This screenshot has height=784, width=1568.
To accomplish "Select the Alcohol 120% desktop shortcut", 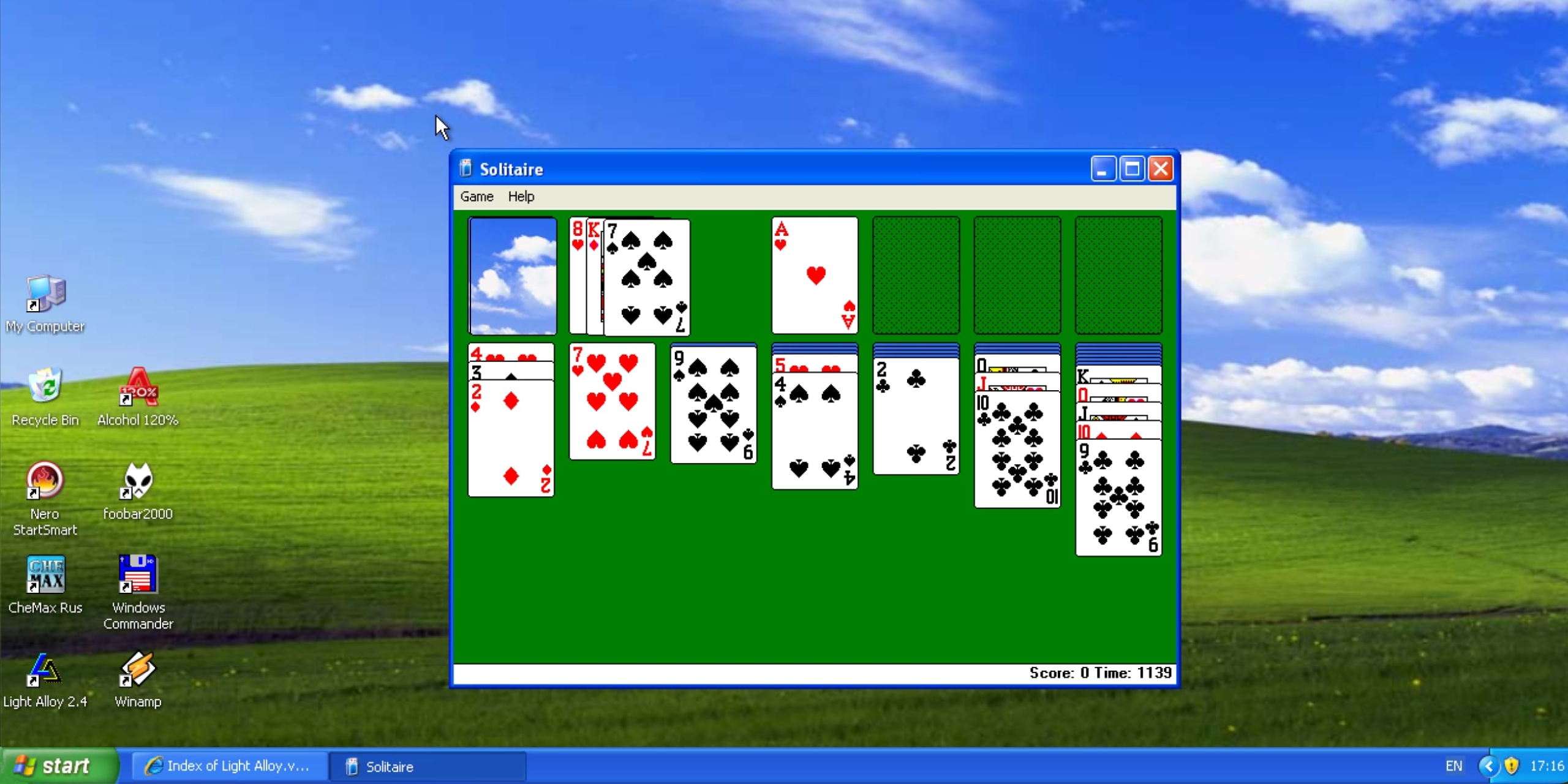I will [138, 397].
